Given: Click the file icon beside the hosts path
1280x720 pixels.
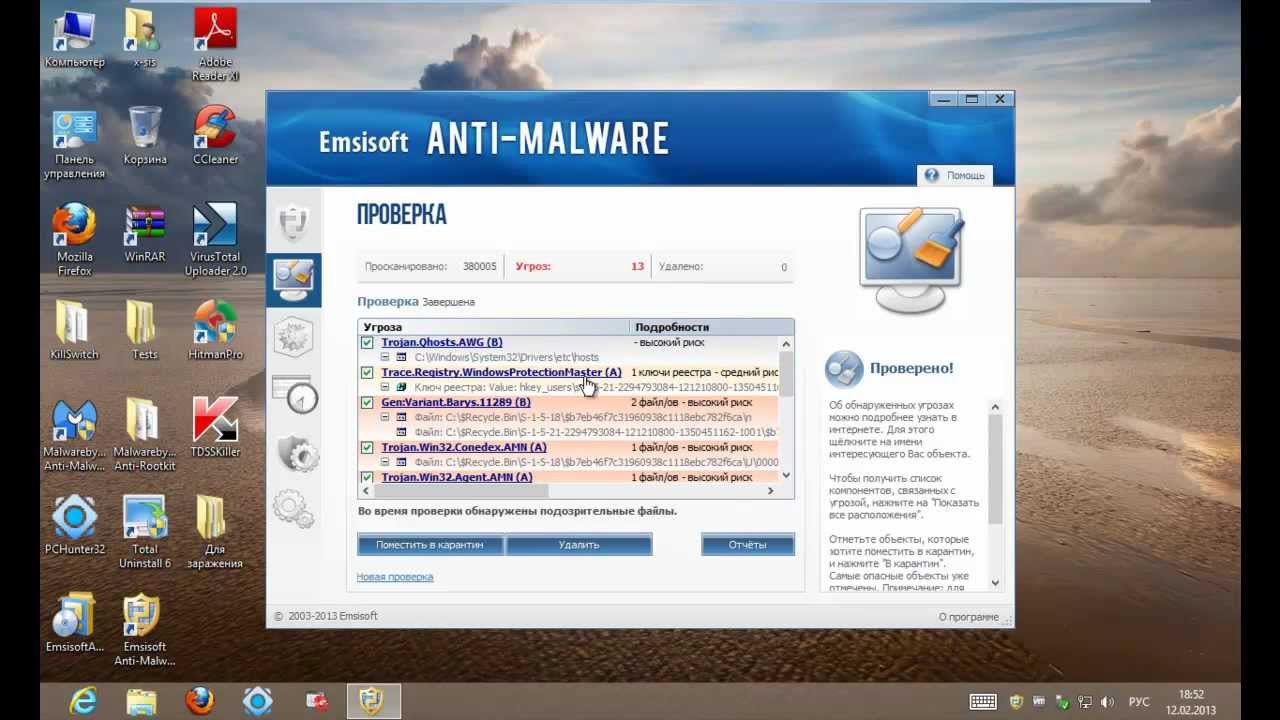Looking at the screenshot, I should pyautogui.click(x=402, y=357).
